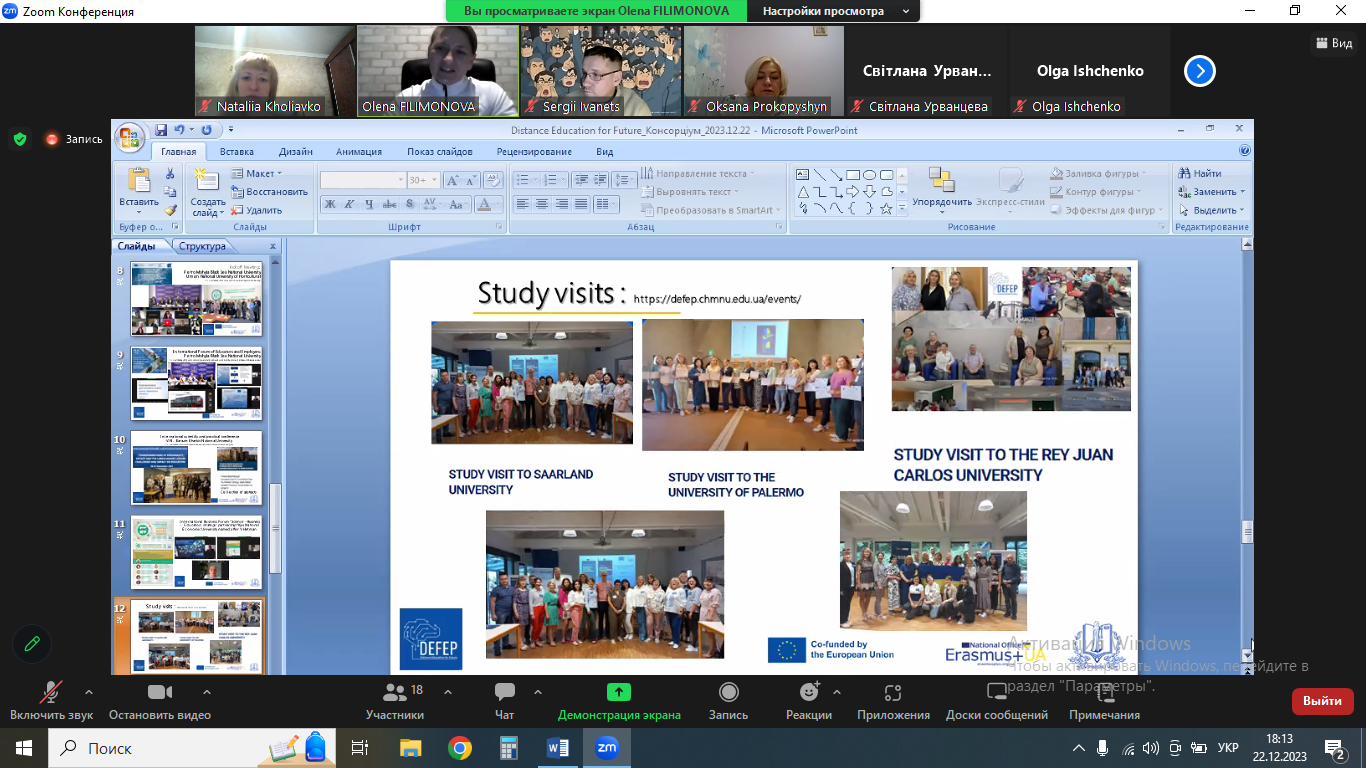This screenshot has height=768, width=1366.
Task: Toggle strikethrough text formatting
Action: tap(389, 204)
